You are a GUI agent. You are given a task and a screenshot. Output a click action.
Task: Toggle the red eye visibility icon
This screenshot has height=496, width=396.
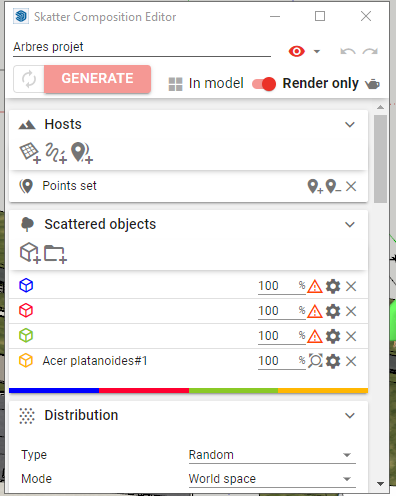click(297, 51)
